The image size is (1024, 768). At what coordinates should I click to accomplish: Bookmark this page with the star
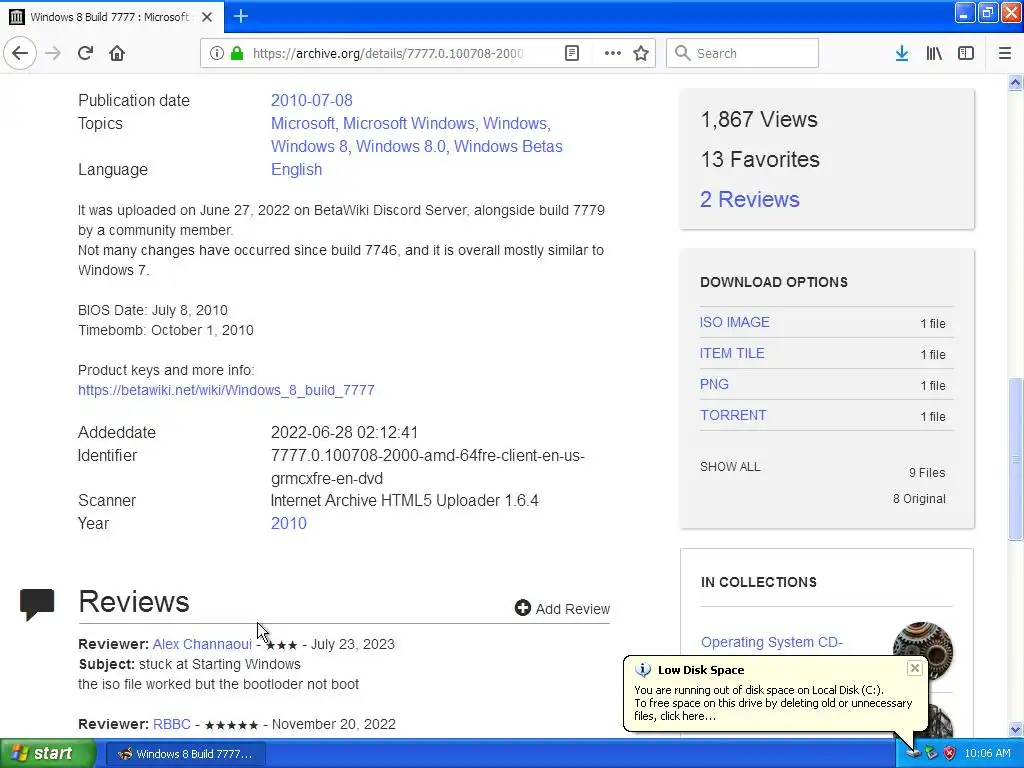(x=641, y=53)
